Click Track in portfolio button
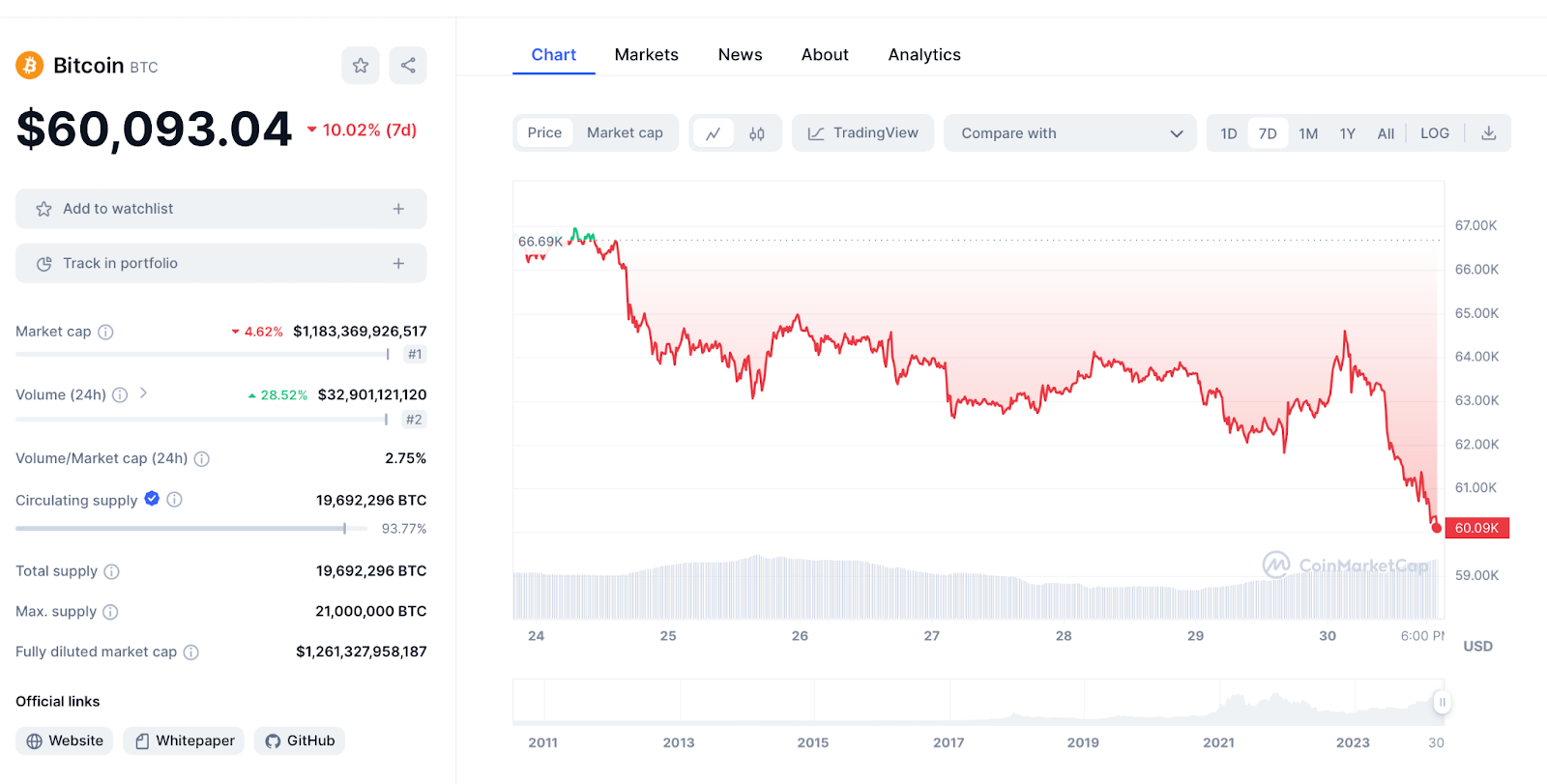Image resolution: width=1547 pixels, height=784 pixels. 220,263
